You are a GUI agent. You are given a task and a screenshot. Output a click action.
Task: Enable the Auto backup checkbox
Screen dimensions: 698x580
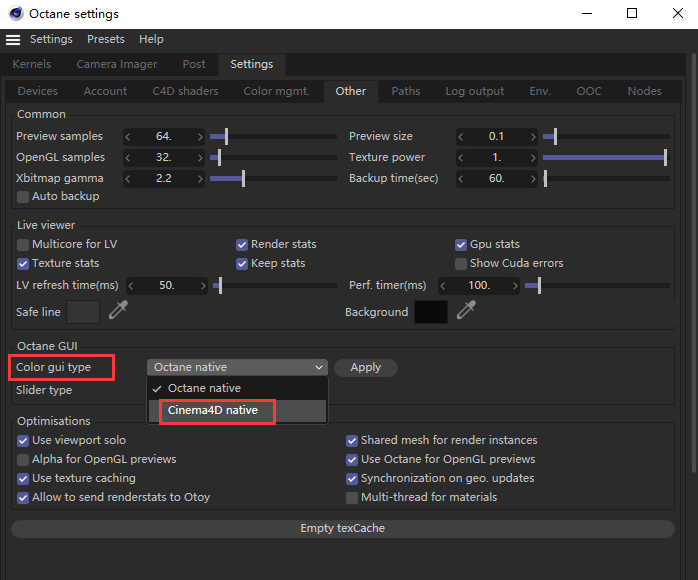pyautogui.click(x=23, y=196)
